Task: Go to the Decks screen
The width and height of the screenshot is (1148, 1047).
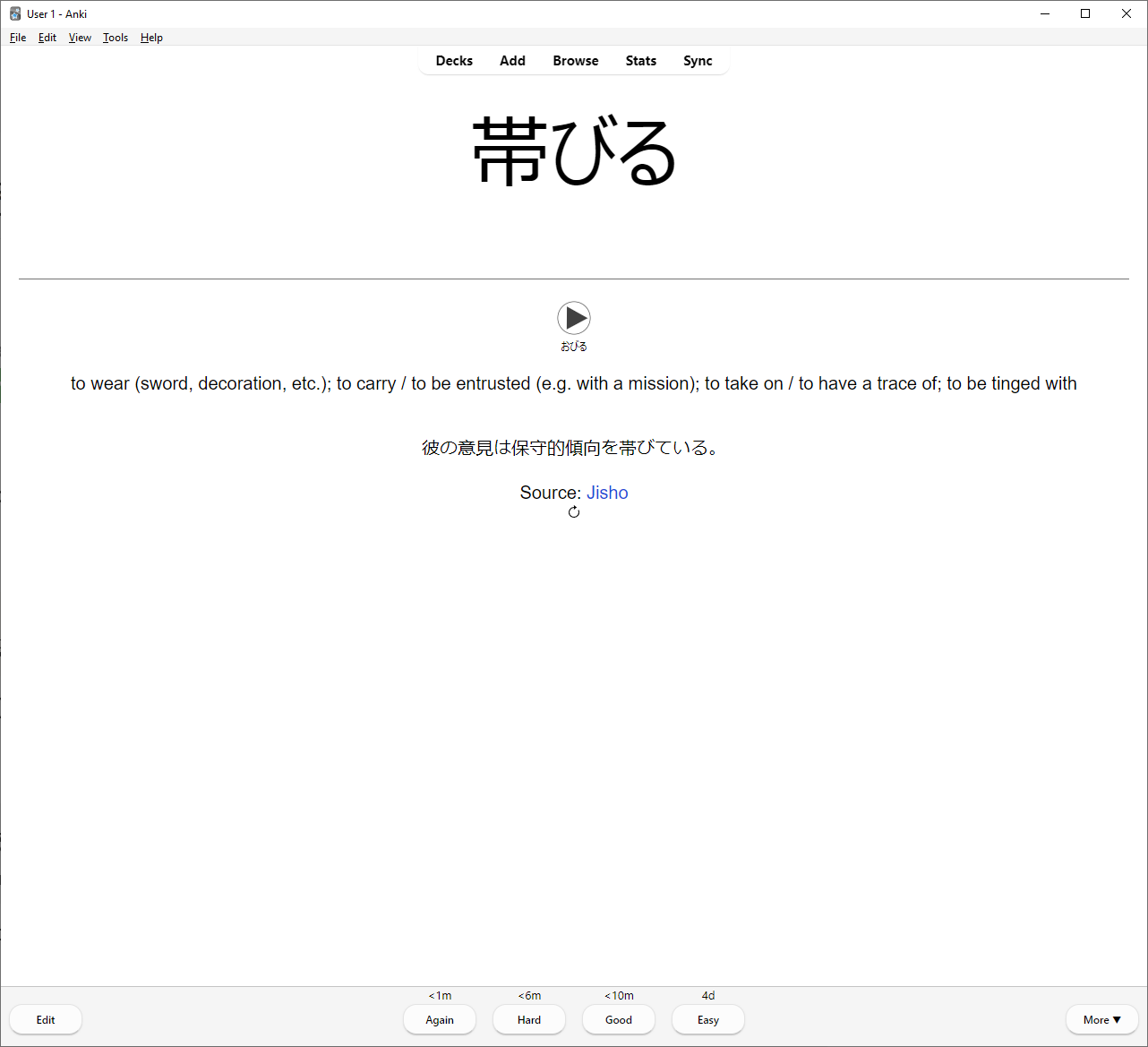Action: pyautogui.click(x=454, y=61)
